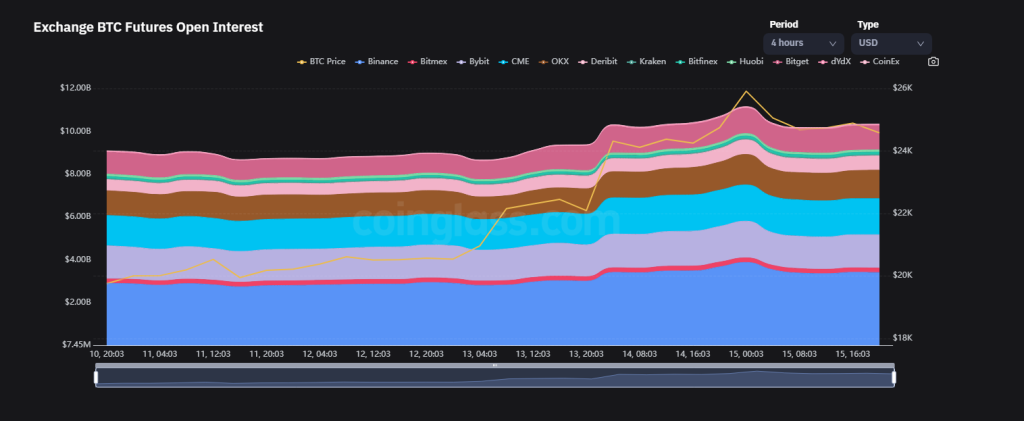Toggle Kraken legend series

click(647, 61)
